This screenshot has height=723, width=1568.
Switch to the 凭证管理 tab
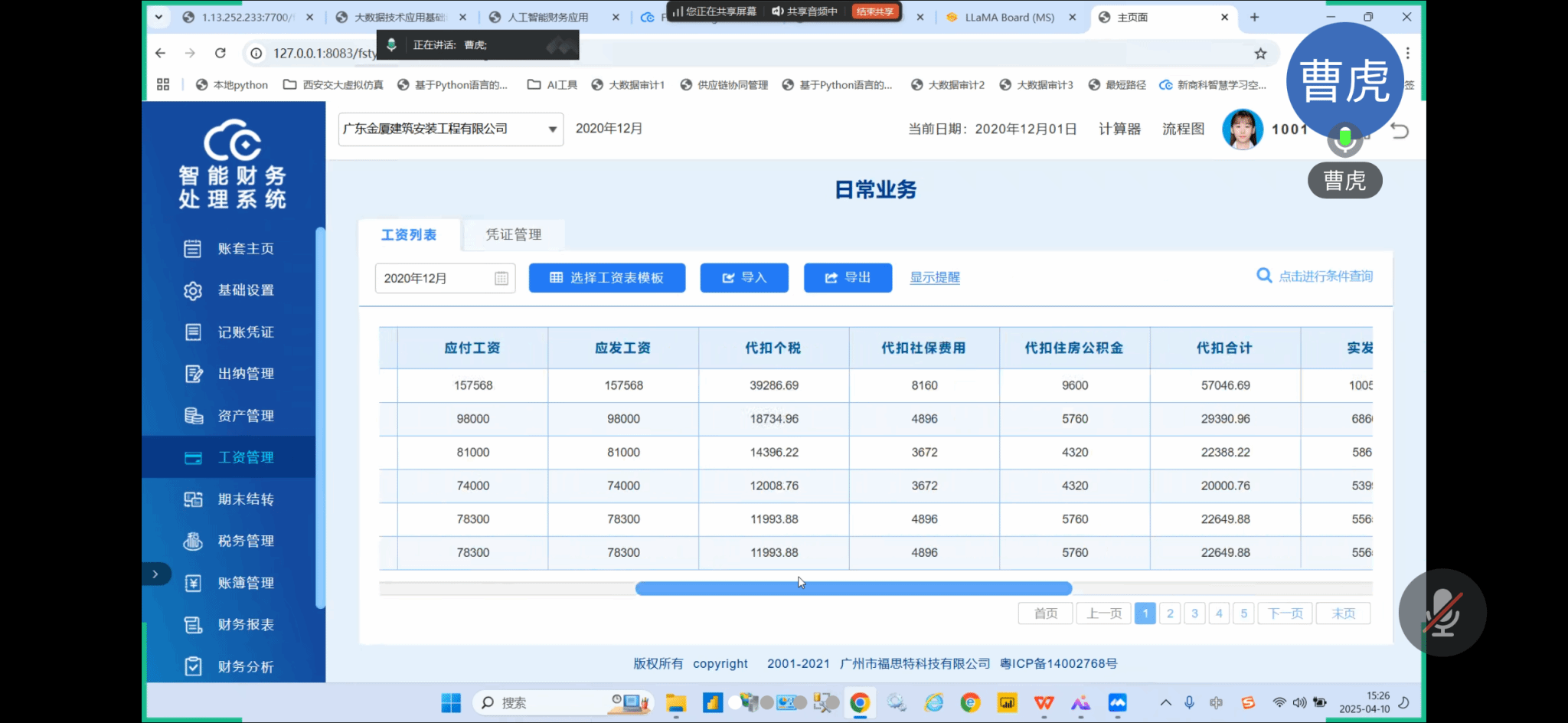pos(514,235)
